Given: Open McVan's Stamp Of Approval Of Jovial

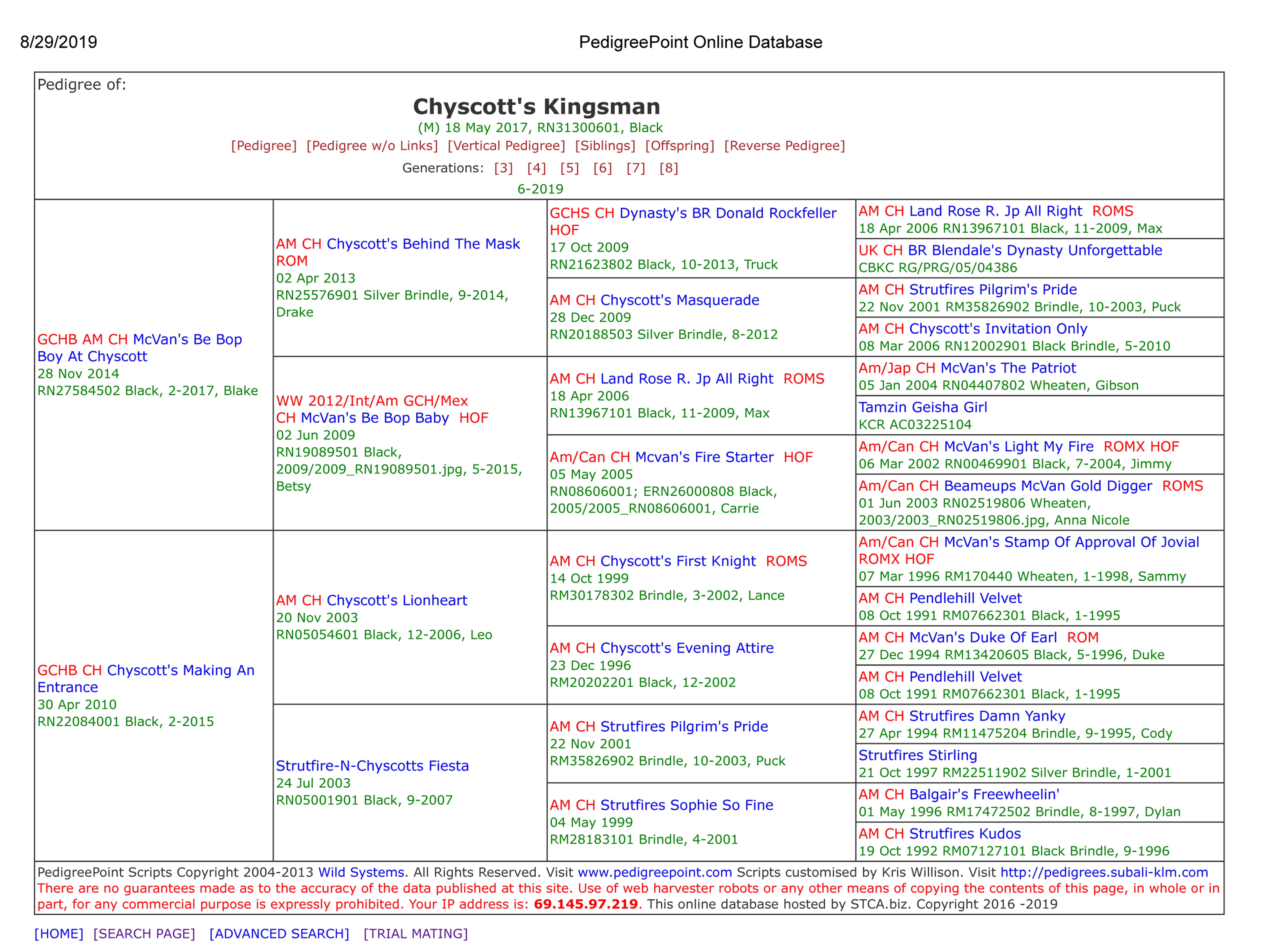Looking at the screenshot, I should [1072, 542].
